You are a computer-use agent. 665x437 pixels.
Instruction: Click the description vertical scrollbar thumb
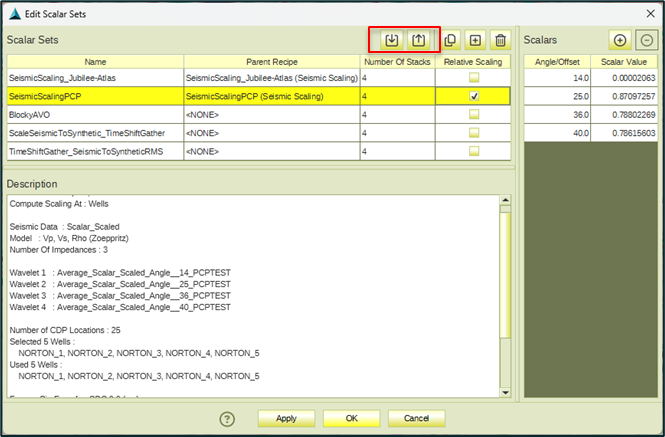click(505, 276)
